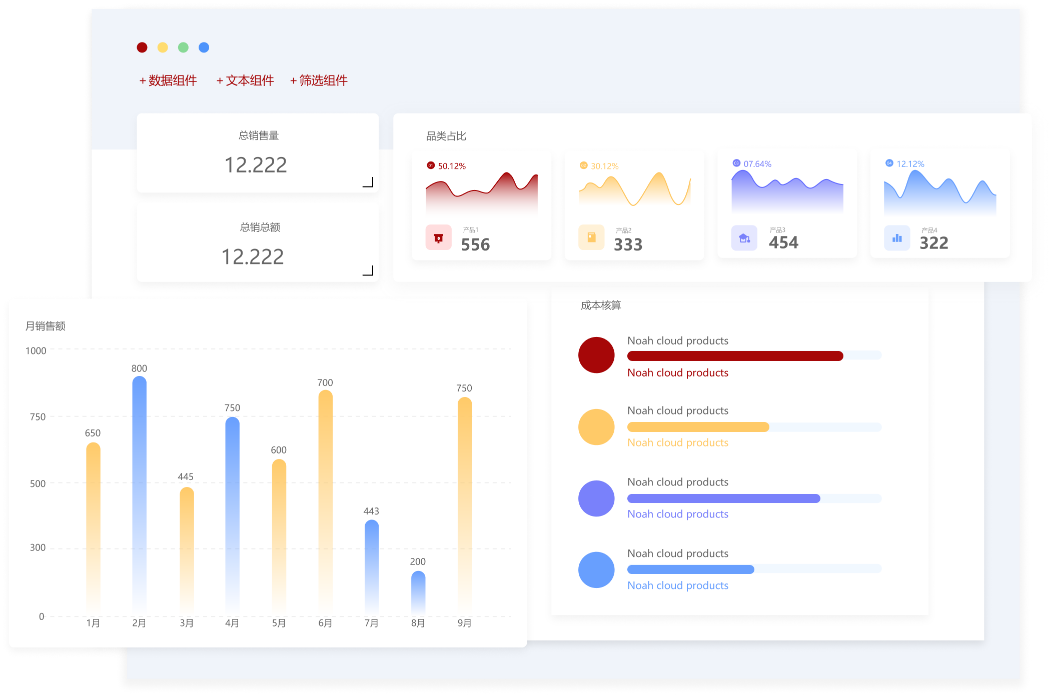Click the red 产品1 badge icon
The width and height of the screenshot is (1052, 696).
(x=438, y=238)
